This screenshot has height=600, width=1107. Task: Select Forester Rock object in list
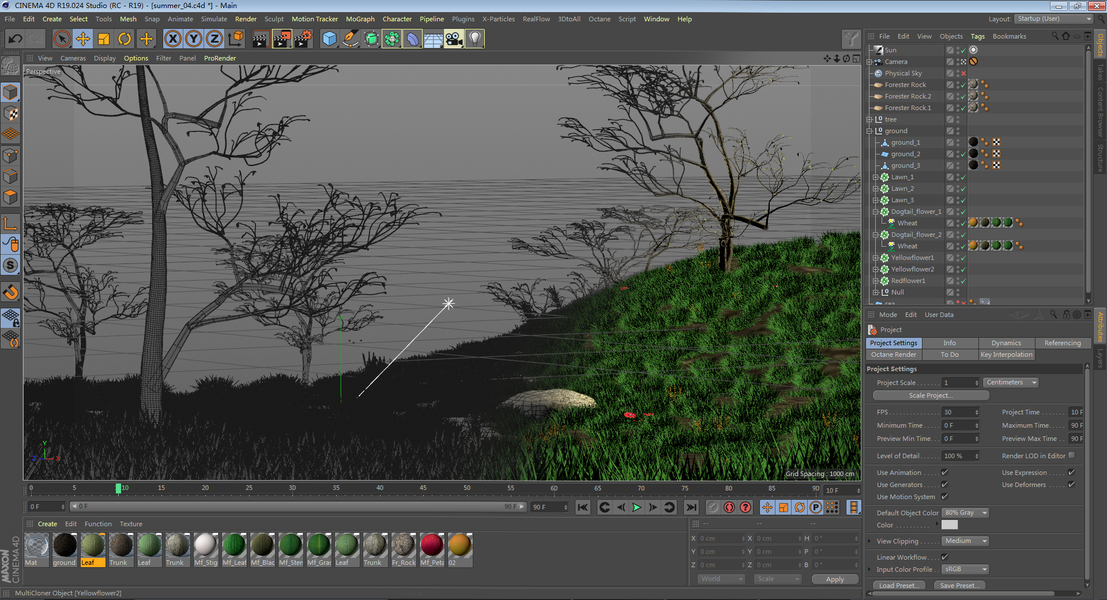click(x=905, y=85)
